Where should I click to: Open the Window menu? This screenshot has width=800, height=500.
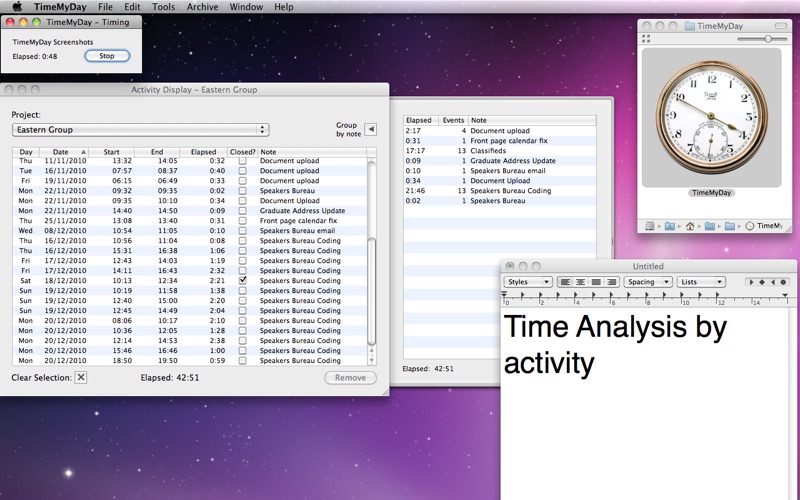click(246, 7)
